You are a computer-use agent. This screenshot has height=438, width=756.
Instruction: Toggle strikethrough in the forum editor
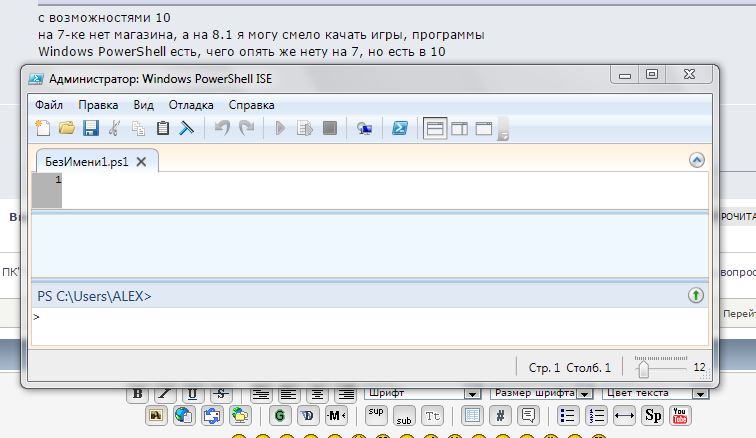[221, 394]
